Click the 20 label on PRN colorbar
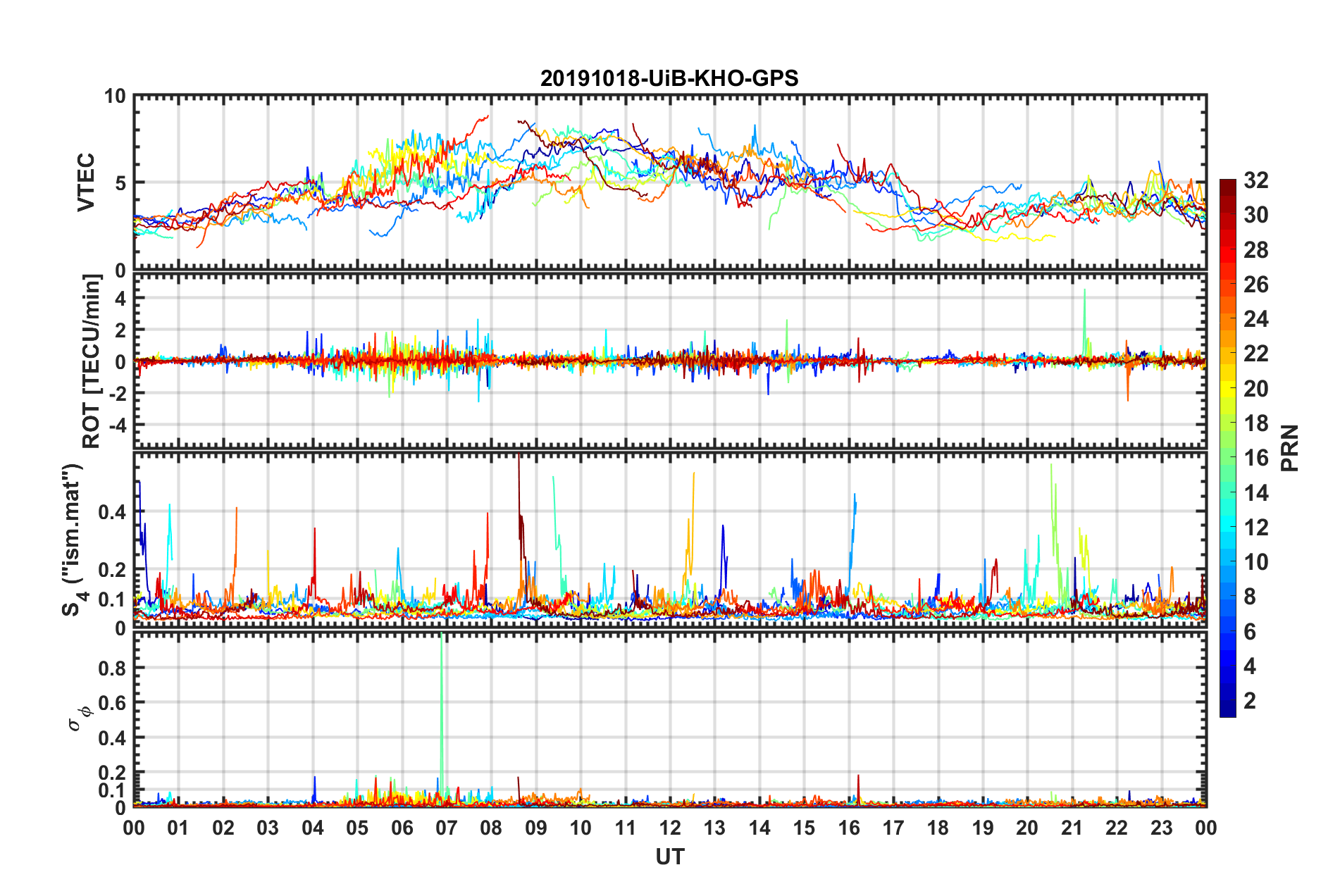Viewport: 1340px width, 896px height. point(1256,389)
